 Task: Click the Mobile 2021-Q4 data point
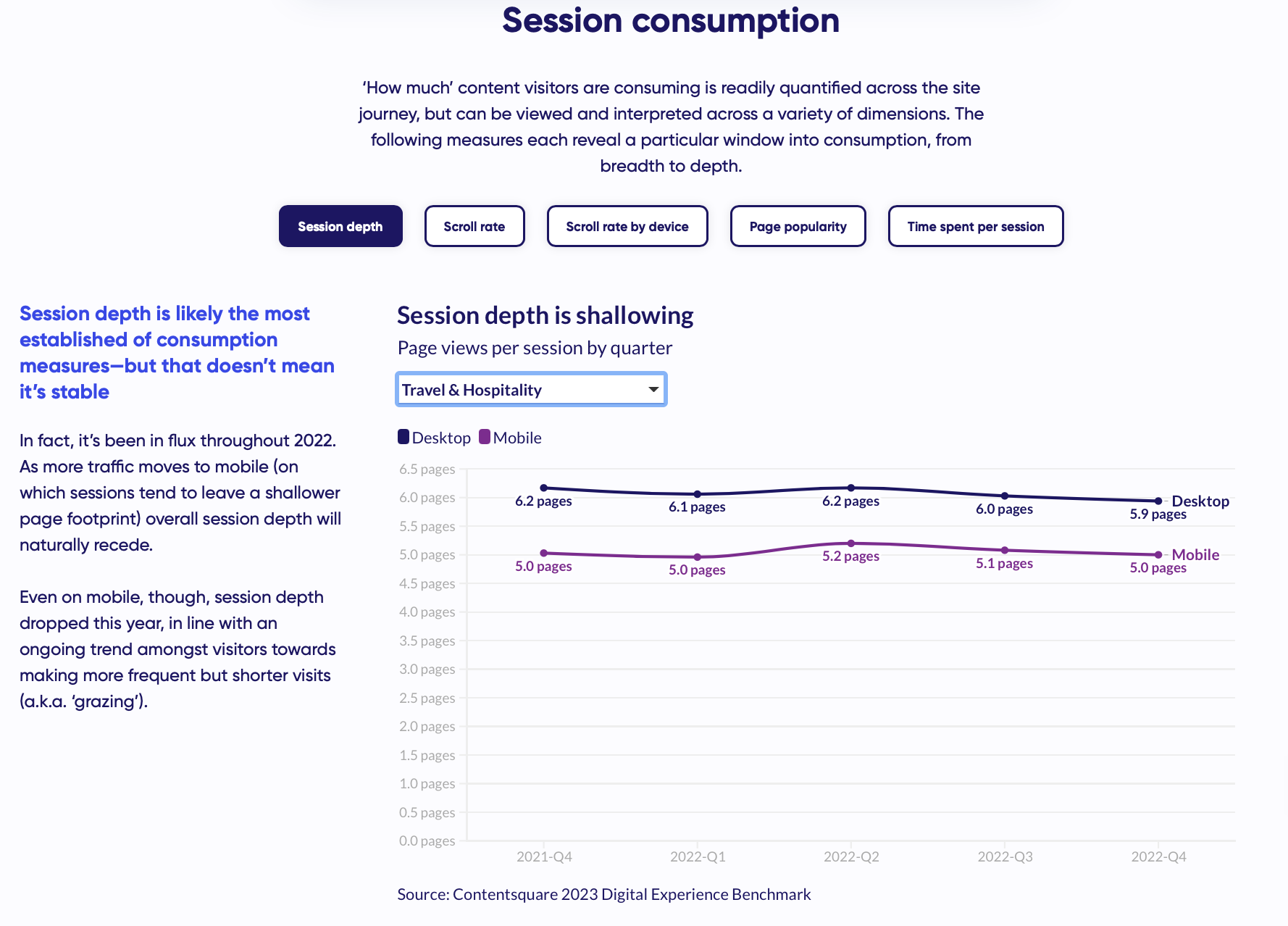point(544,553)
